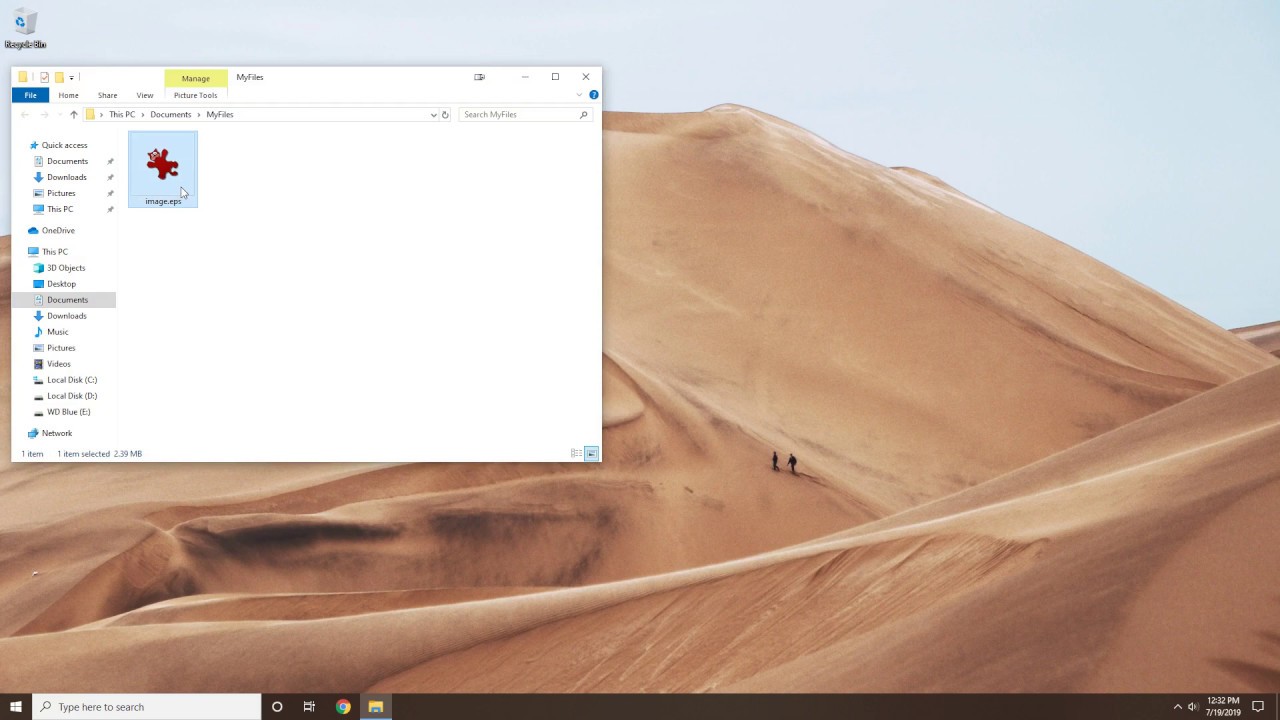Click the image.eps file name label
1280x720 pixels.
click(x=163, y=201)
